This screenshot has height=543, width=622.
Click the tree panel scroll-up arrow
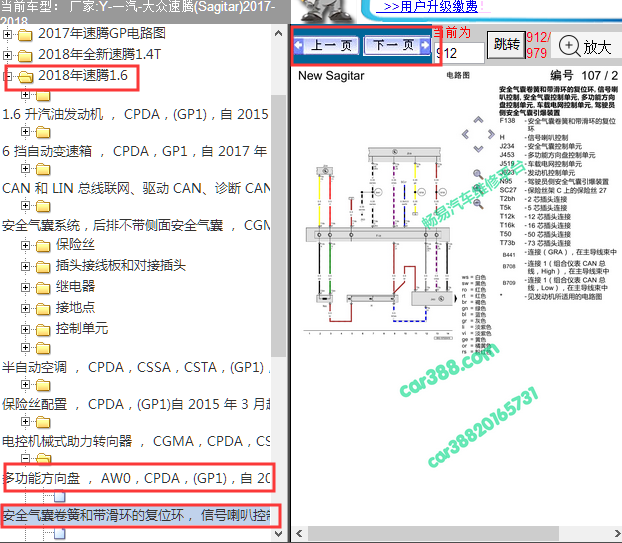point(278,34)
